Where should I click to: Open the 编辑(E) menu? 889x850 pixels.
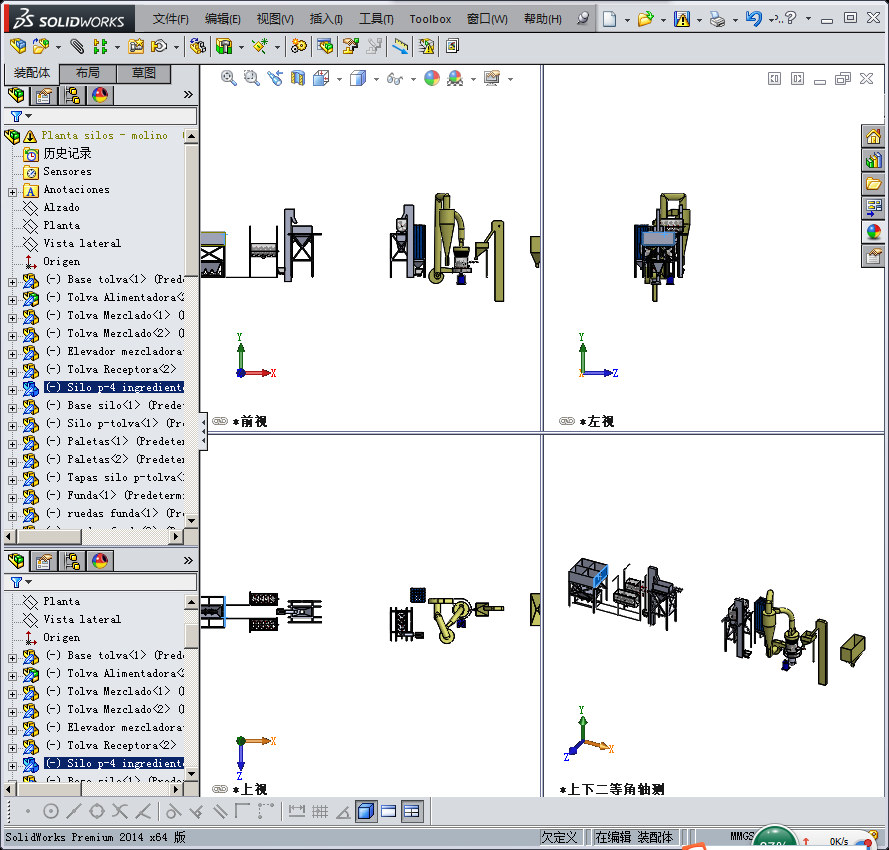pos(223,19)
